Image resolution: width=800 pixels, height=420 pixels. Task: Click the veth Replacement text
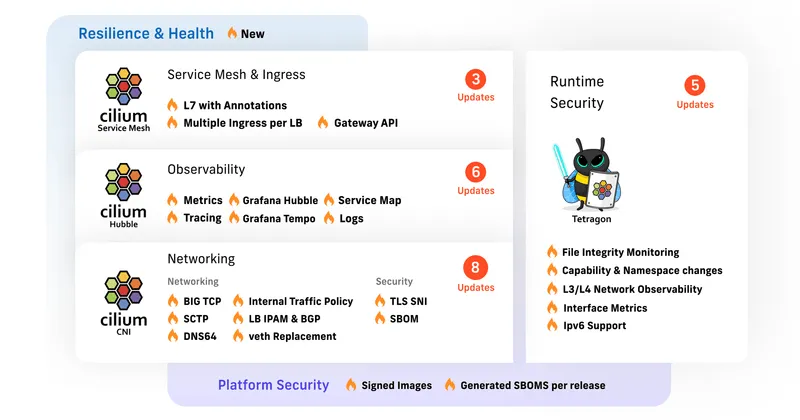tap(292, 336)
